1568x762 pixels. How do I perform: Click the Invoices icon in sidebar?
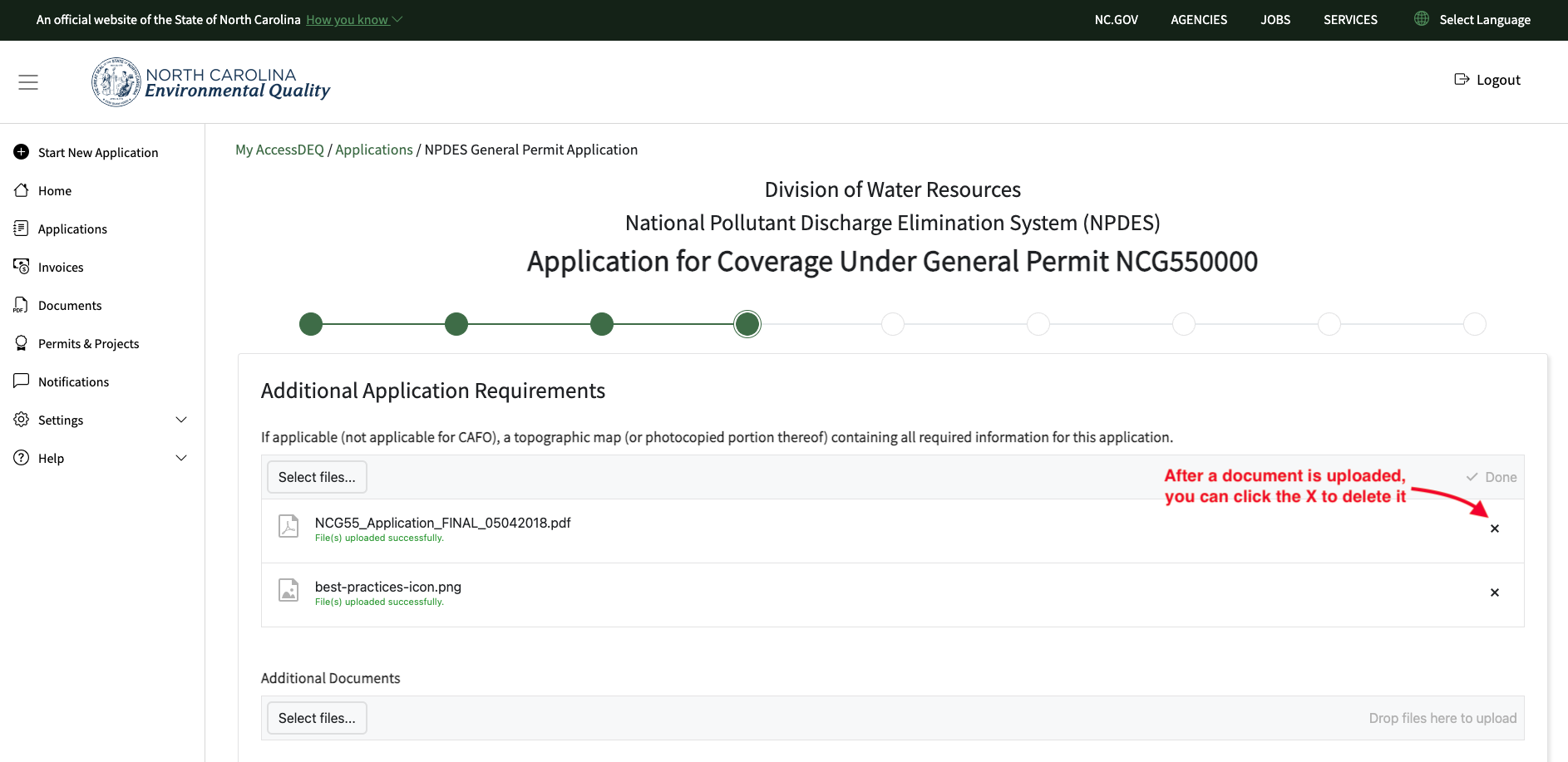coord(22,267)
